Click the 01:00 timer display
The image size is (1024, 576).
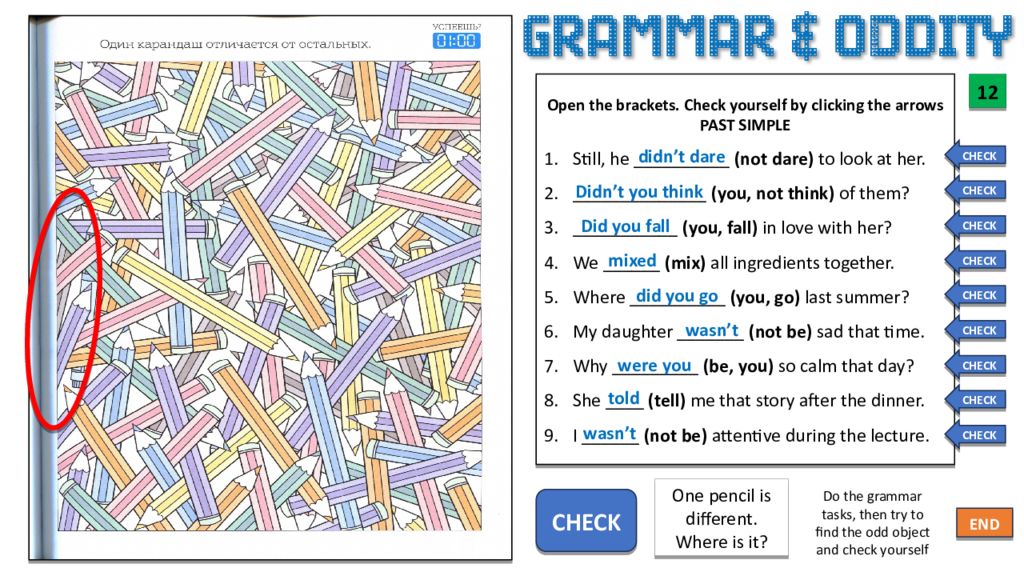pyautogui.click(x=456, y=41)
